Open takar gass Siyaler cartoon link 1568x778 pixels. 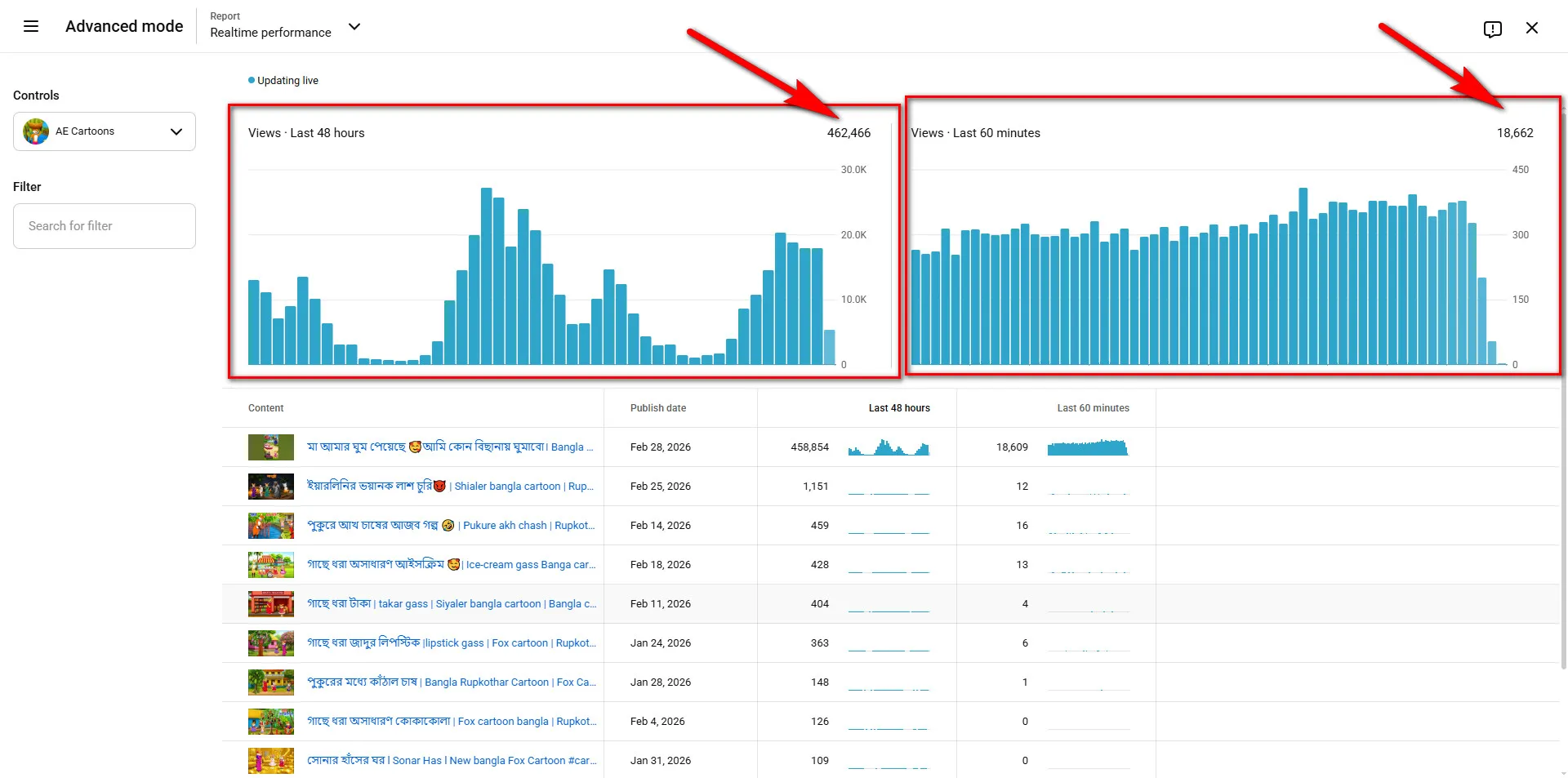pyautogui.click(x=452, y=603)
